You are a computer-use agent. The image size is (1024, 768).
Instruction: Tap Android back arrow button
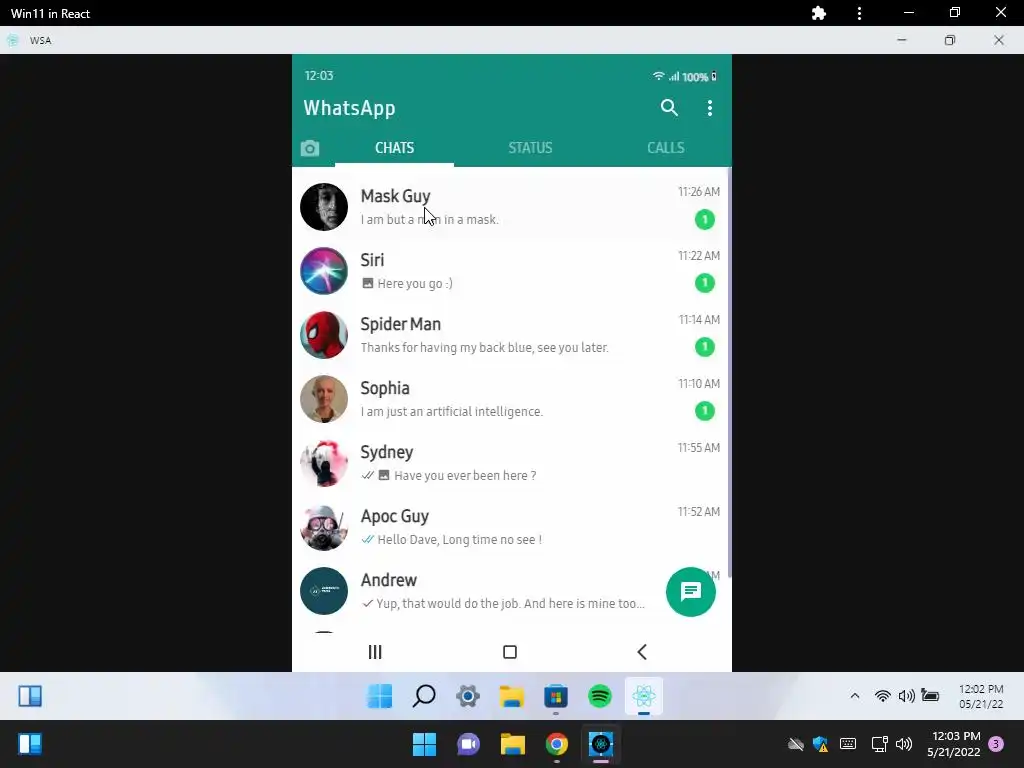point(642,652)
